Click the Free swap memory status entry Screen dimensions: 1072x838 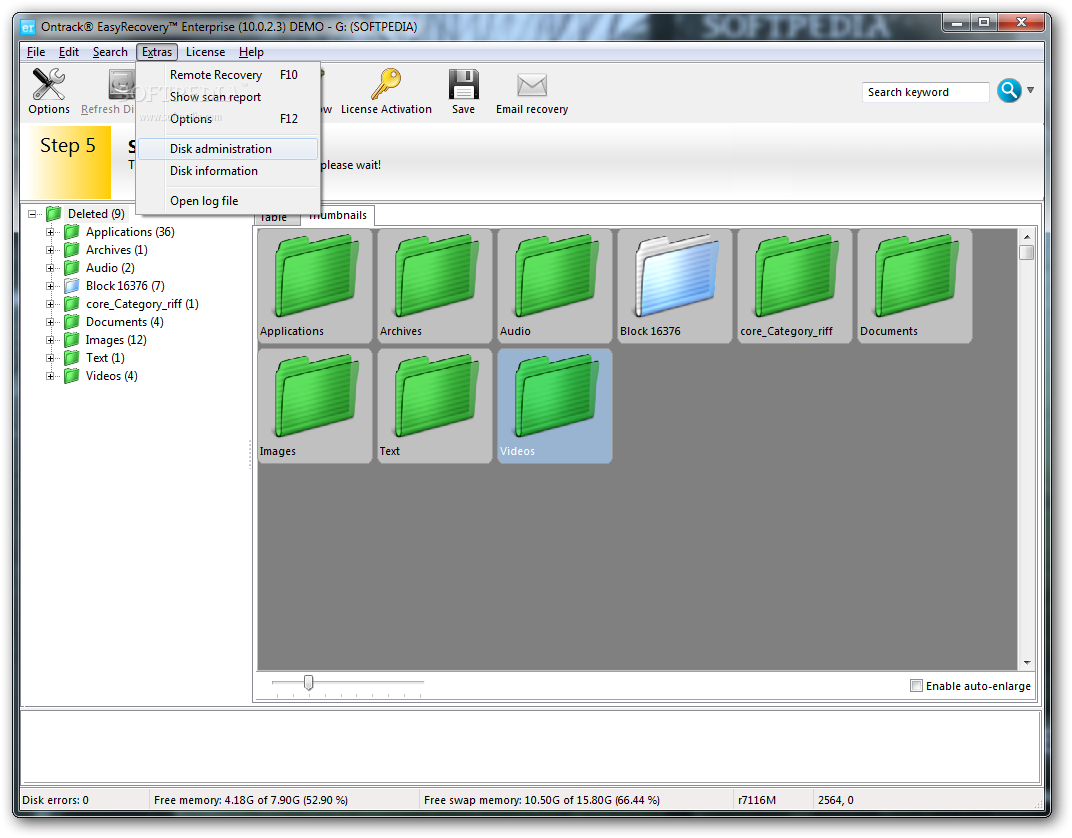pyautogui.click(x=541, y=800)
